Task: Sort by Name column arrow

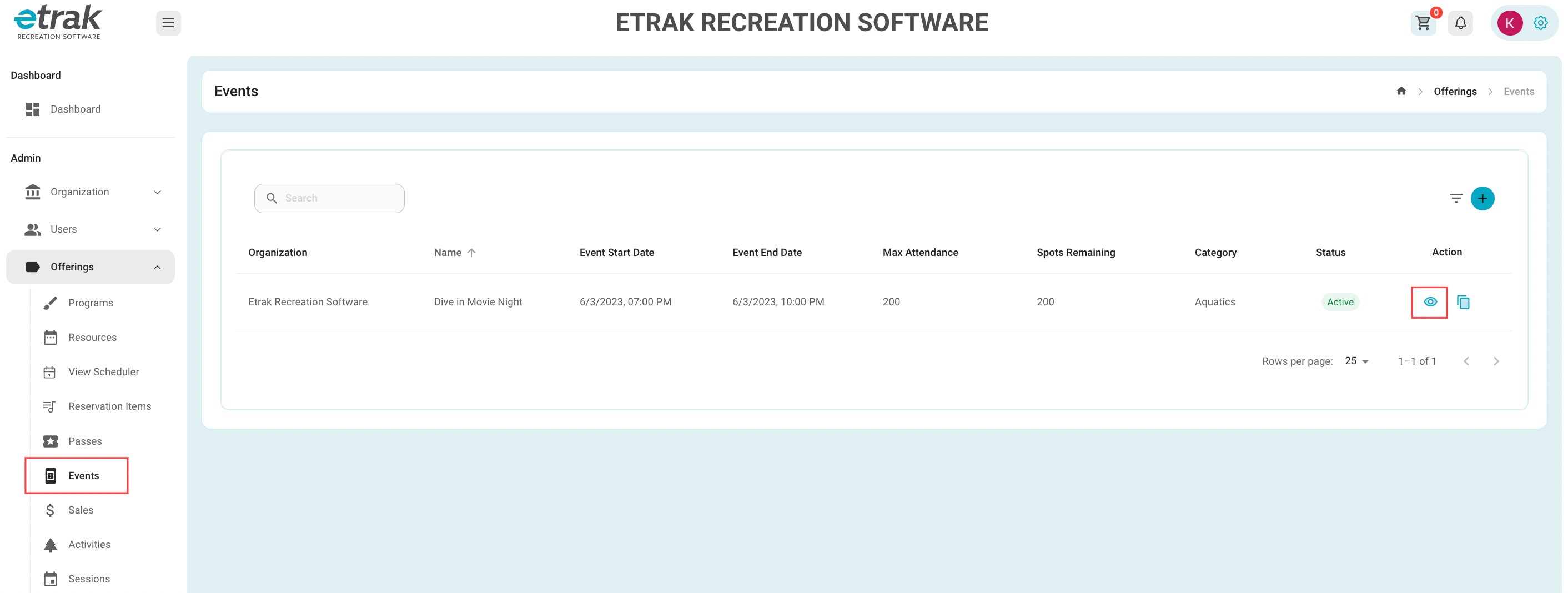Action: pos(471,253)
